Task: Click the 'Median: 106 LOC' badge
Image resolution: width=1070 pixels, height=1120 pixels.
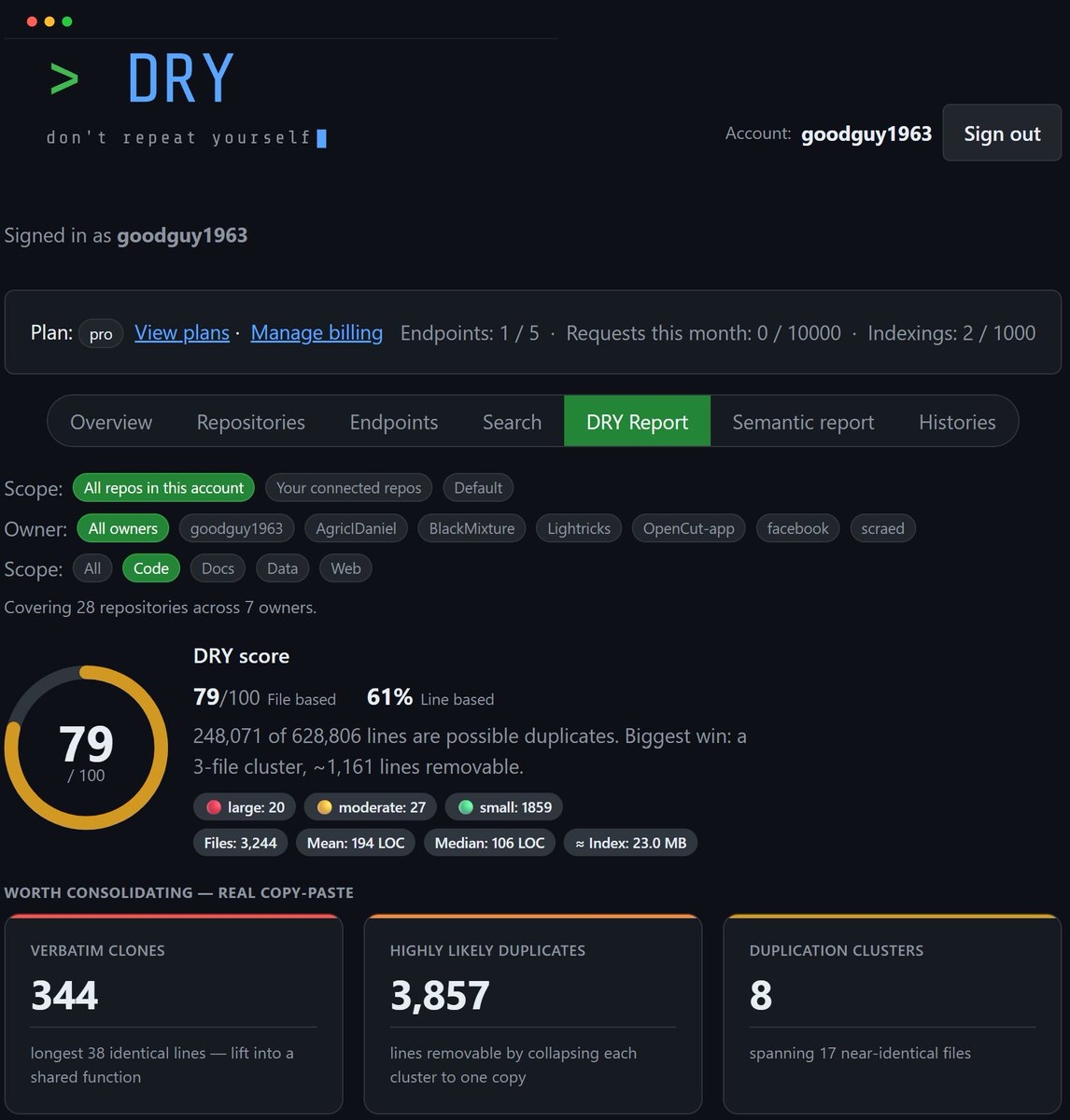Action: (489, 843)
